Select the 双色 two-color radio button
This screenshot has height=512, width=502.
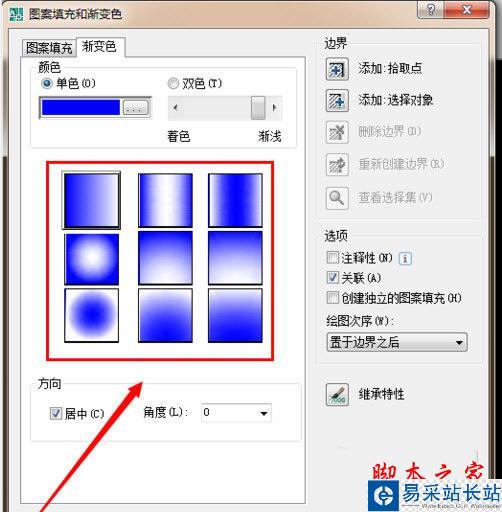pos(173,83)
